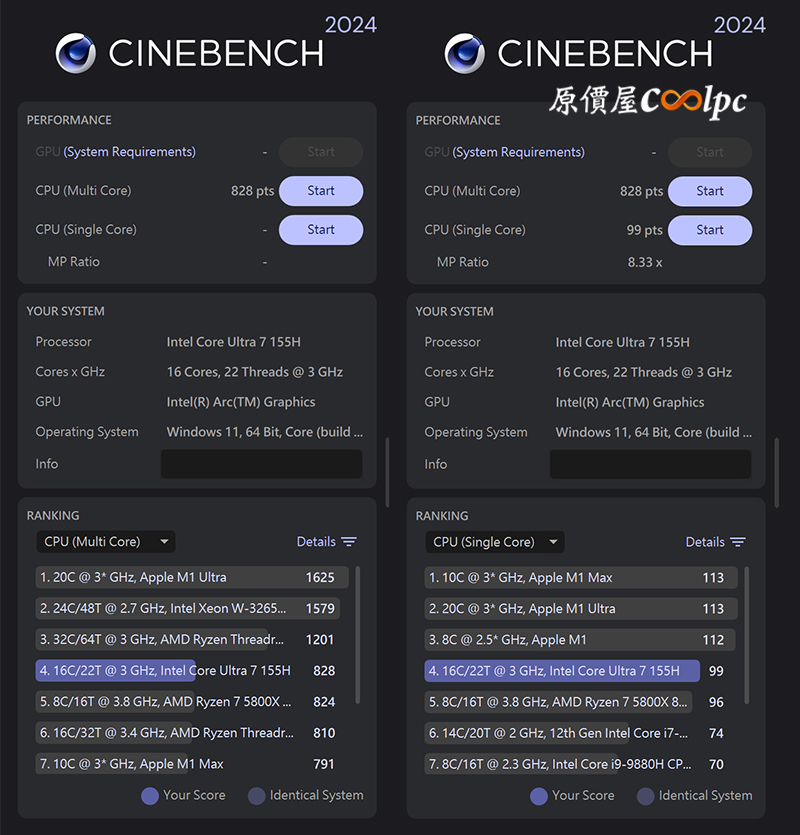This screenshot has width=800, height=835.
Task: Click the Your Score legend dot, right window
Action: [538, 796]
